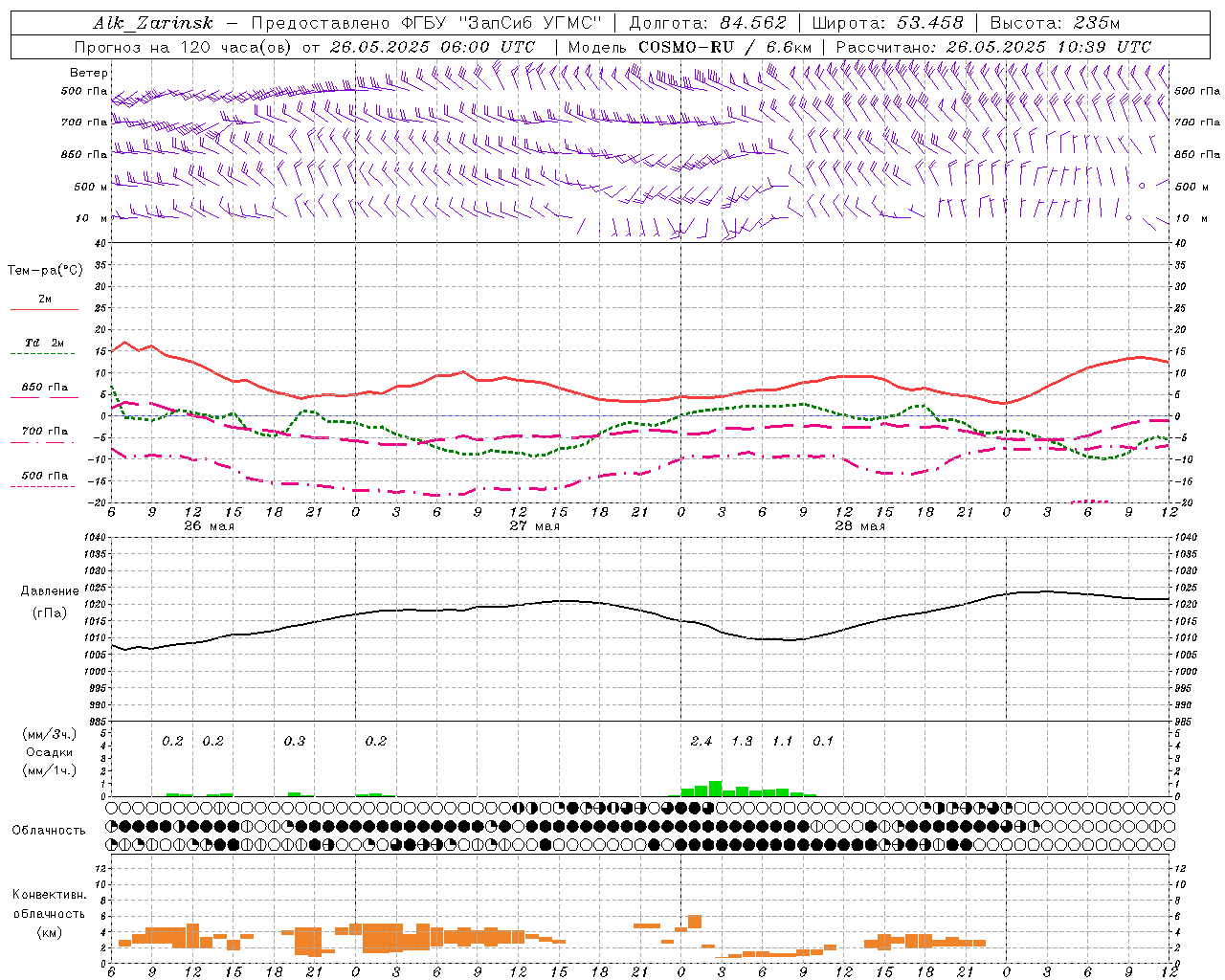Screen dimensions: 1225x980
Task: Click the (гПа) unit under Давление
Action: pos(49,613)
